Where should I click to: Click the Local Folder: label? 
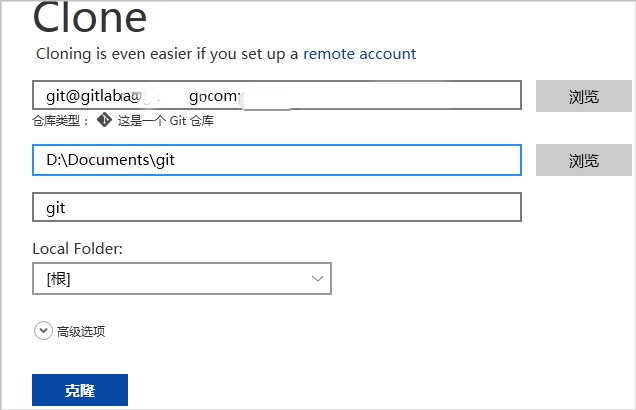pos(77,248)
